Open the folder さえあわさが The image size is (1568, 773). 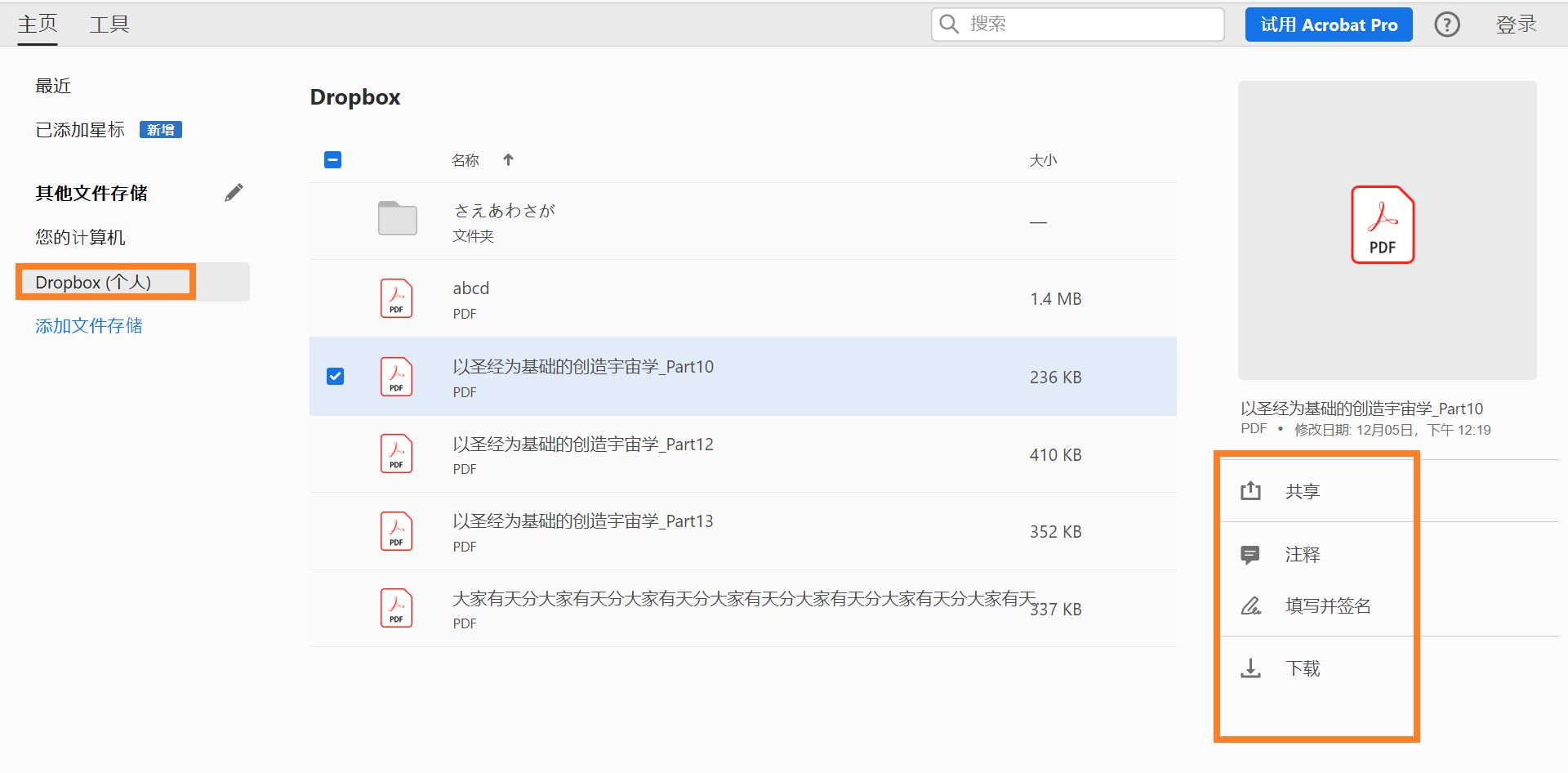[x=504, y=210]
